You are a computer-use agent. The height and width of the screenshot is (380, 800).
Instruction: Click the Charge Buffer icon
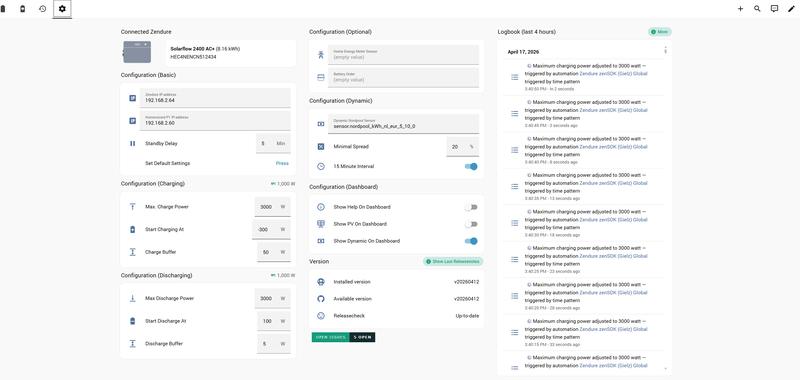(x=132, y=252)
